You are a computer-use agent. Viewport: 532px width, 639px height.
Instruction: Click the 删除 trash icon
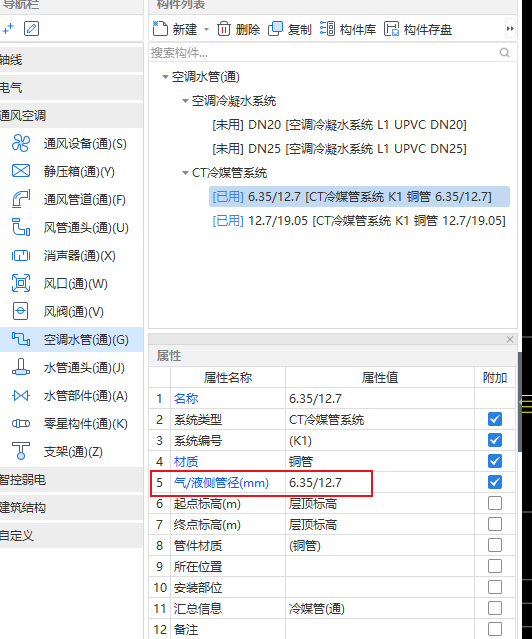223,29
